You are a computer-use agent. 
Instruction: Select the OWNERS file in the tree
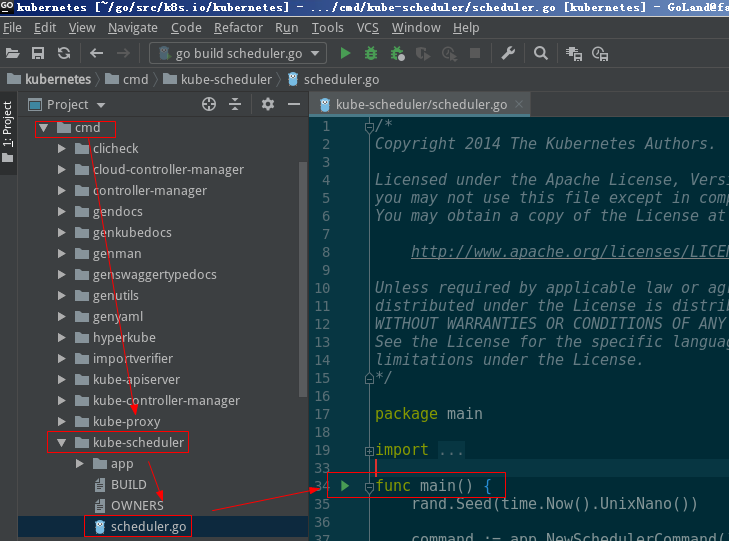click(129, 506)
